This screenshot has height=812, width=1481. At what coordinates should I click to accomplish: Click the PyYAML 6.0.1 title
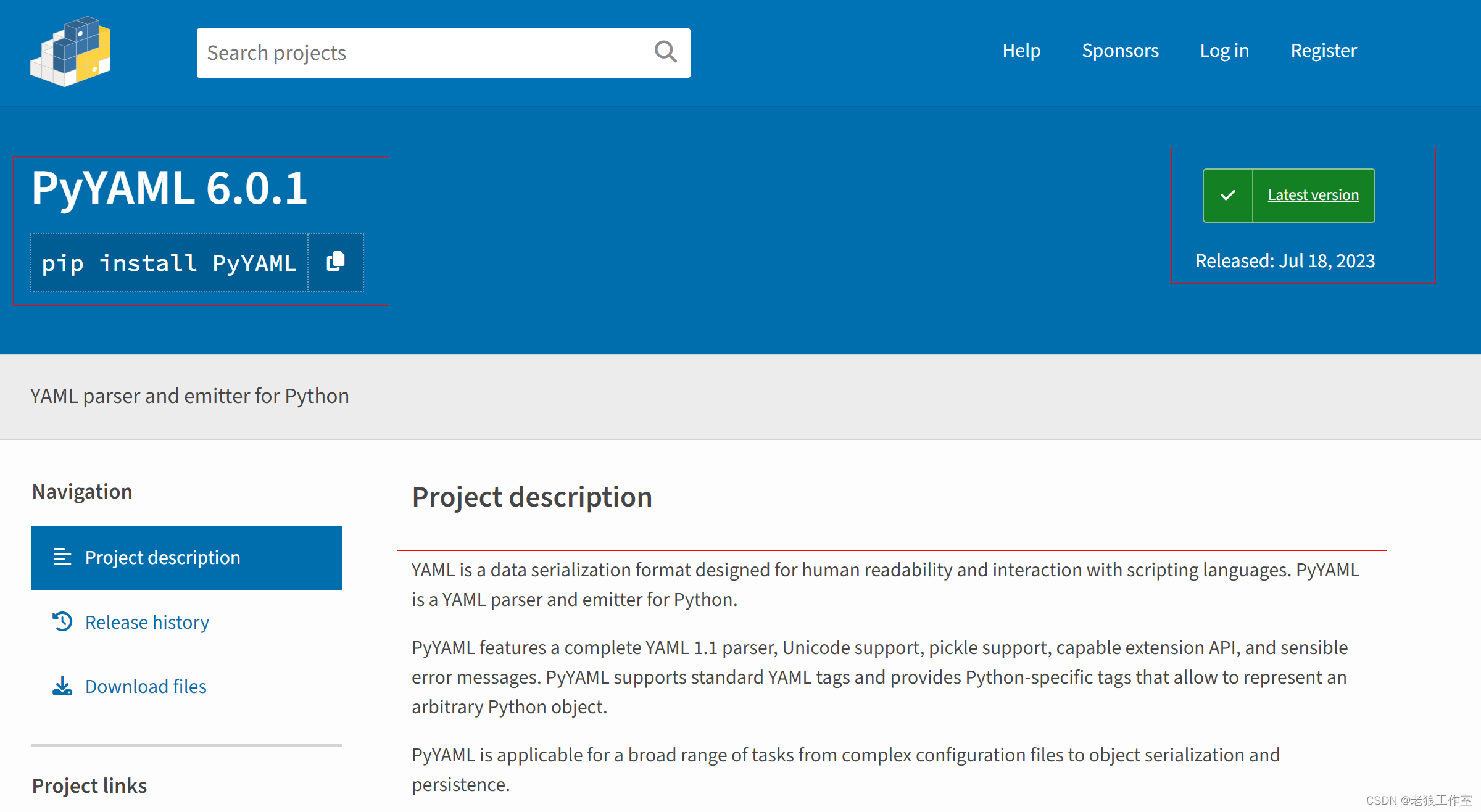coord(169,188)
